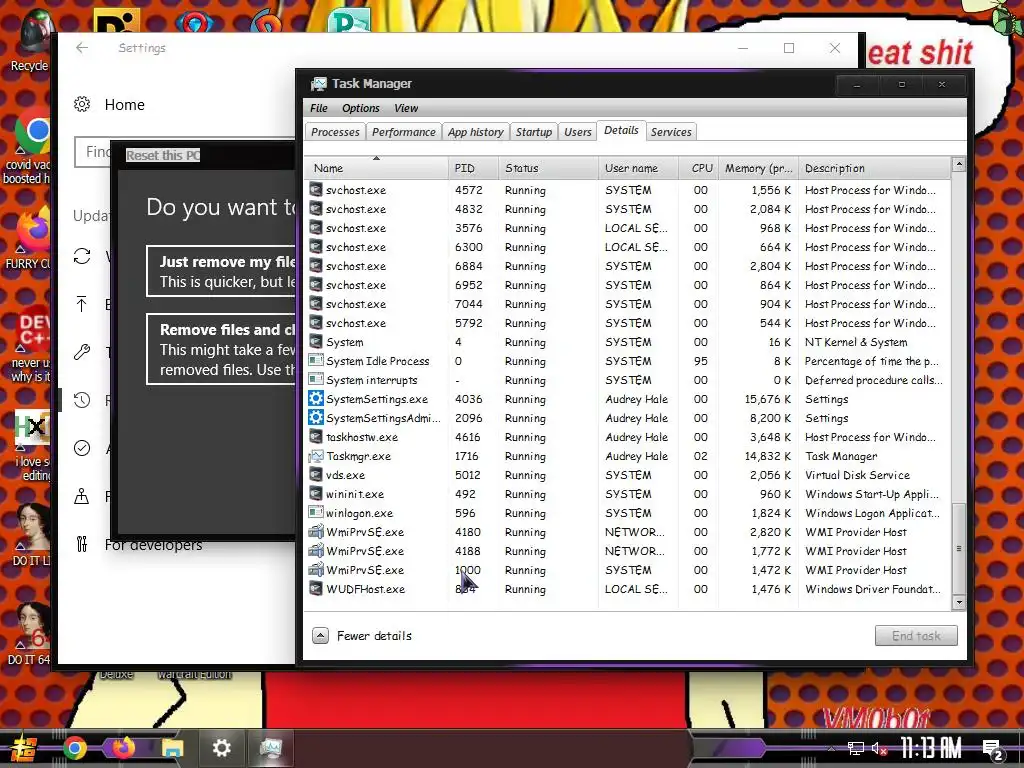Open Firefox from the taskbar
This screenshot has width=1024, height=768.
coord(123,748)
